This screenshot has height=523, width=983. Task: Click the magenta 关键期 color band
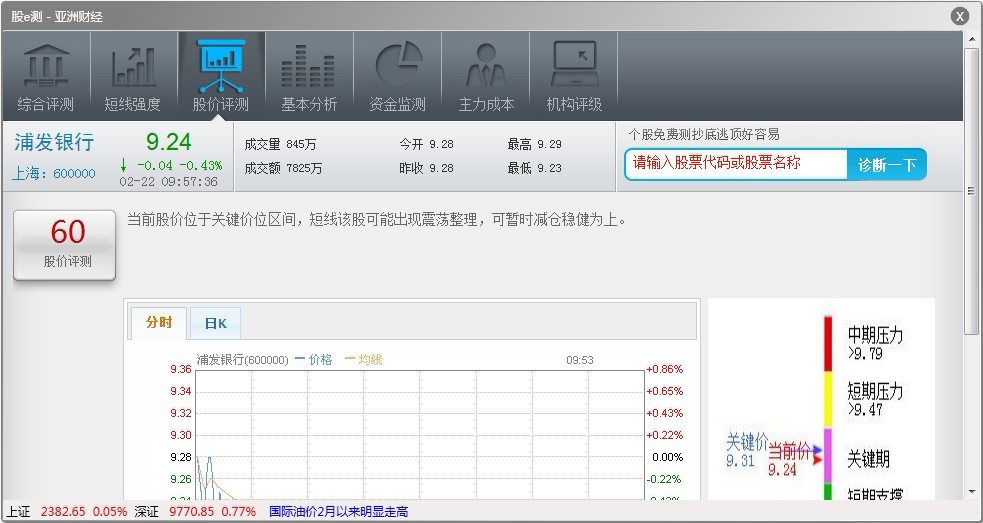pyautogui.click(x=828, y=456)
